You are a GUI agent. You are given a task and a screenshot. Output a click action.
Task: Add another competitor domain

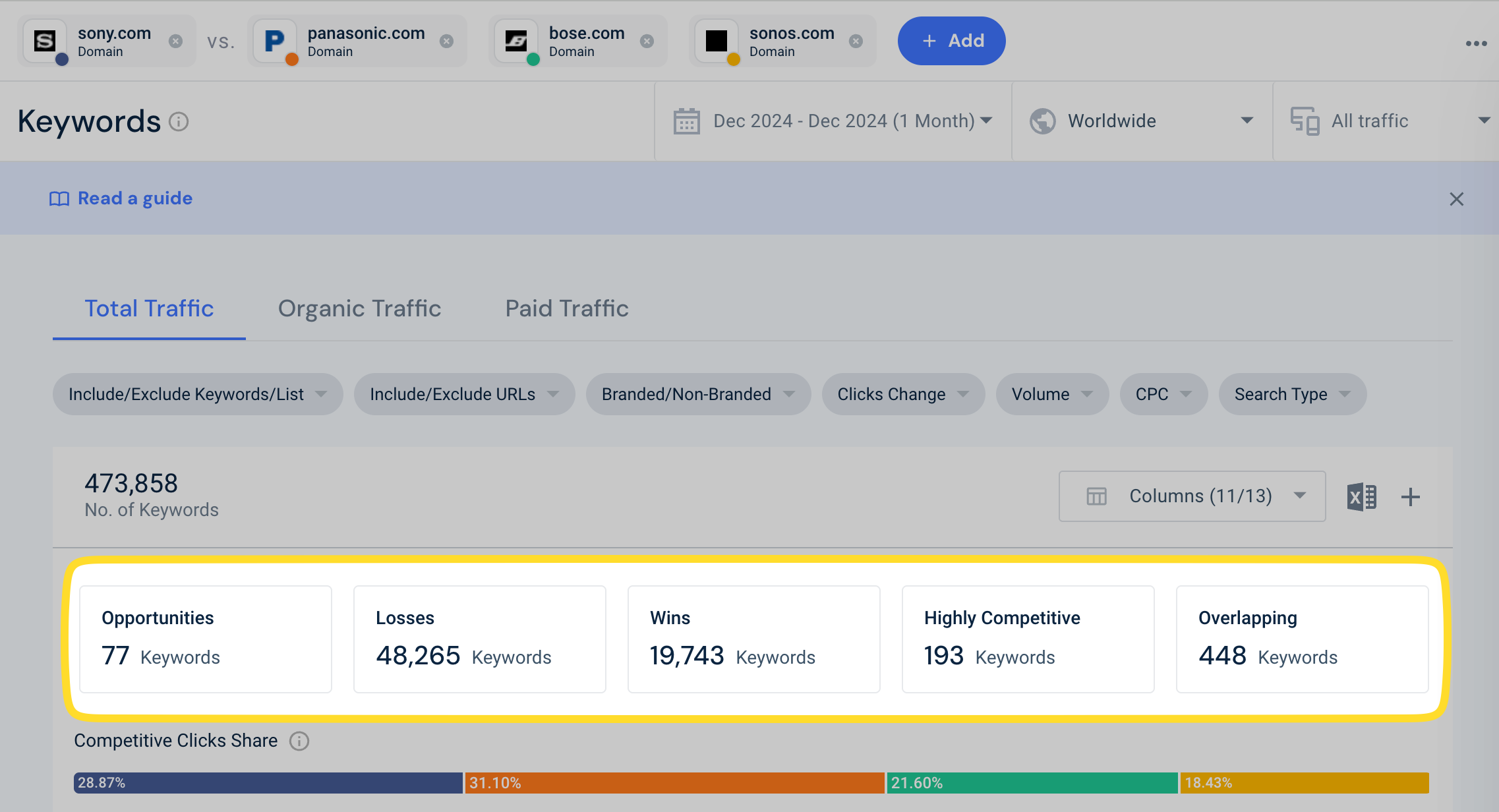951,41
